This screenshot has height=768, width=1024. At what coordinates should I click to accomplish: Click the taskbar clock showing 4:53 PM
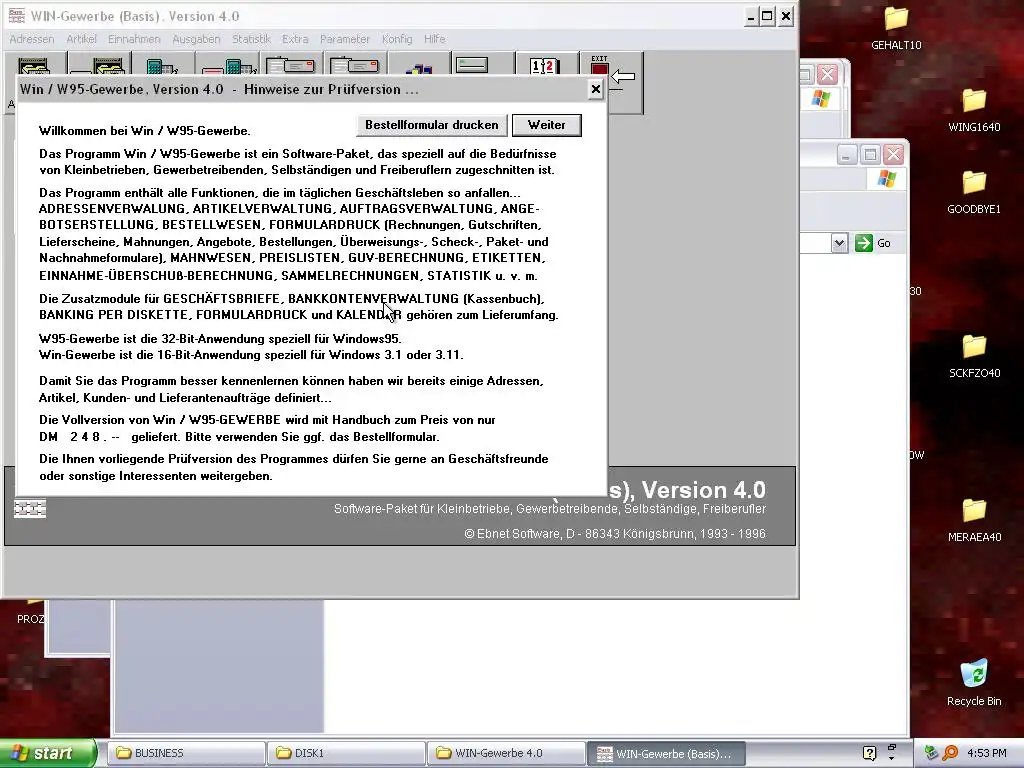pos(986,753)
